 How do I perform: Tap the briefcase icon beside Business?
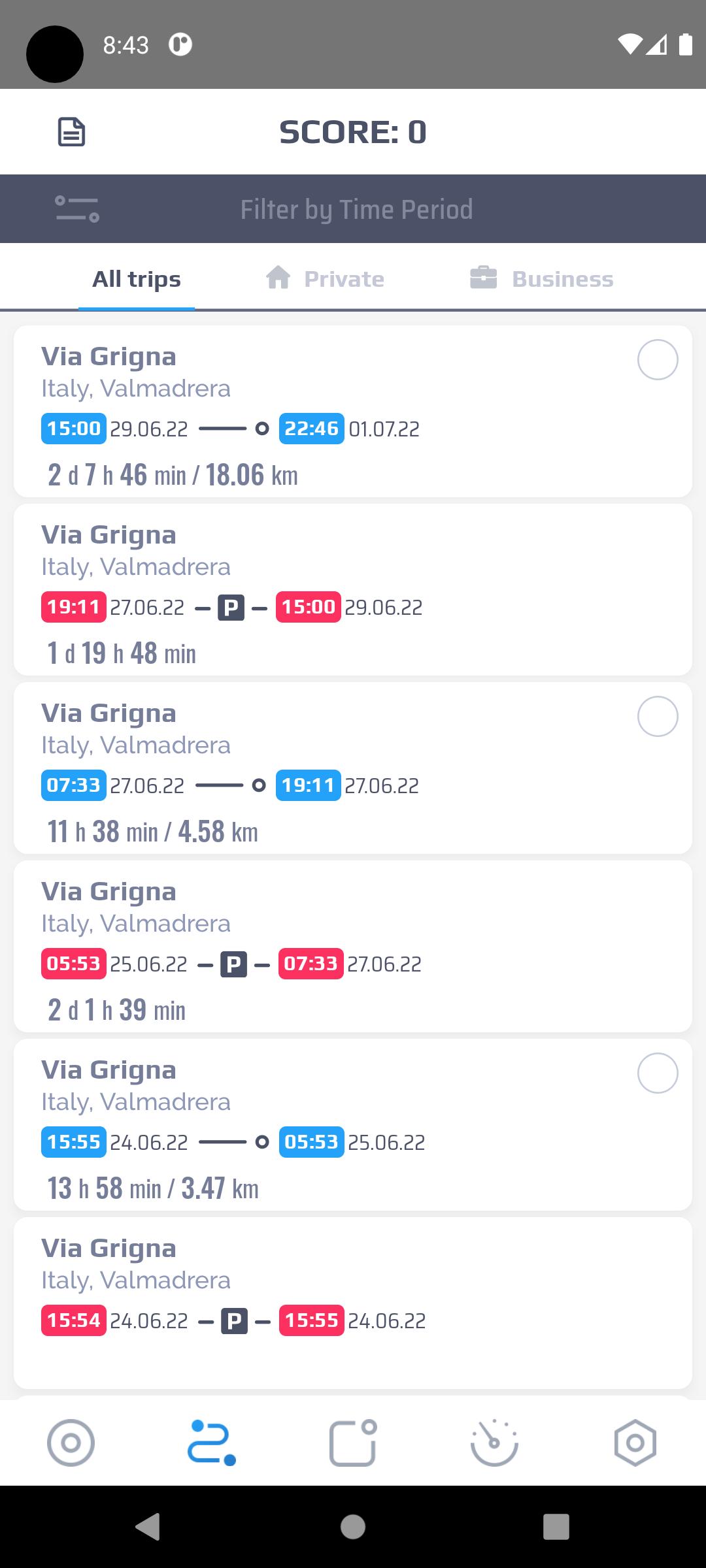[x=484, y=278]
